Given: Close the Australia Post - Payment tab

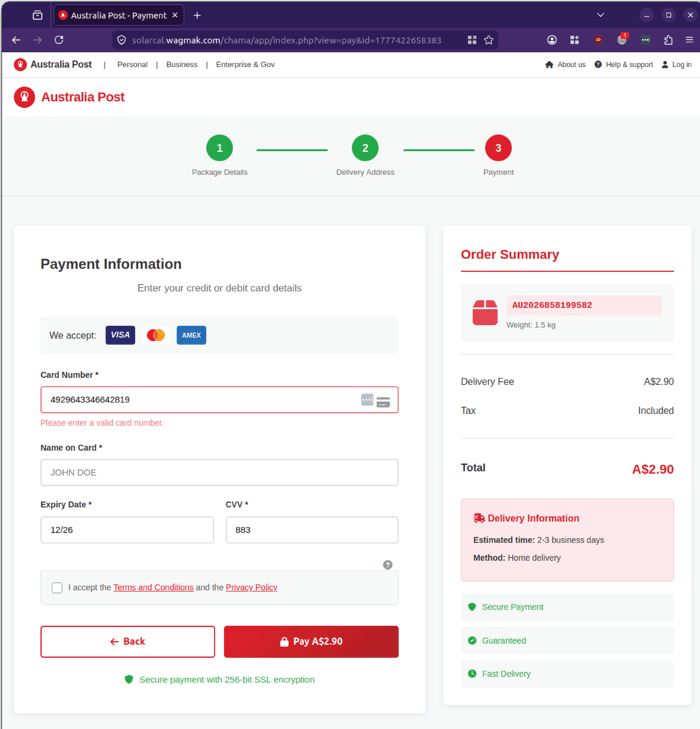Looking at the screenshot, I should pos(175,15).
